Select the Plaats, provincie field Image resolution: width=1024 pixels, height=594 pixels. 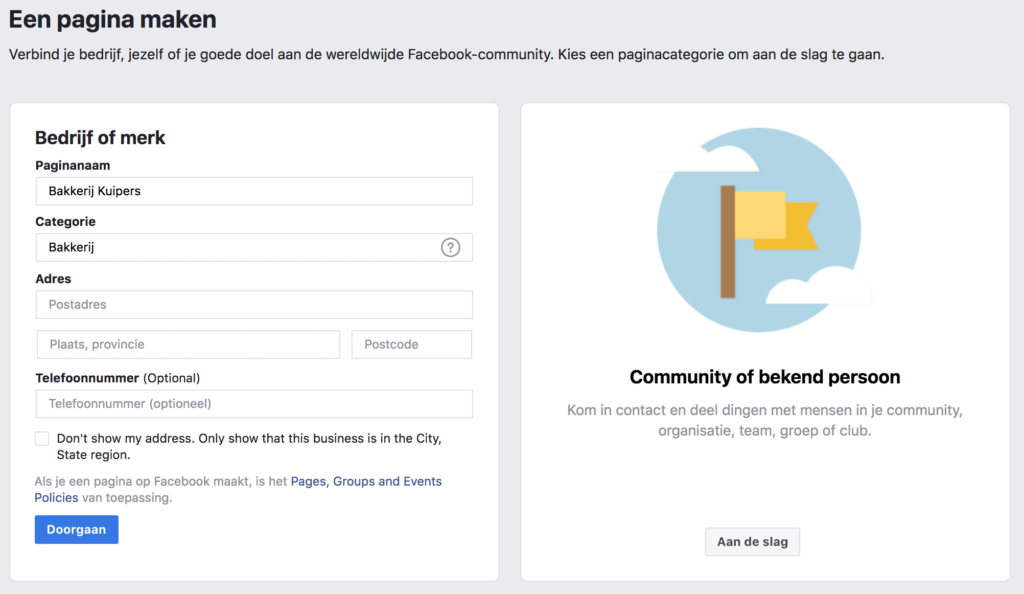[x=188, y=344]
